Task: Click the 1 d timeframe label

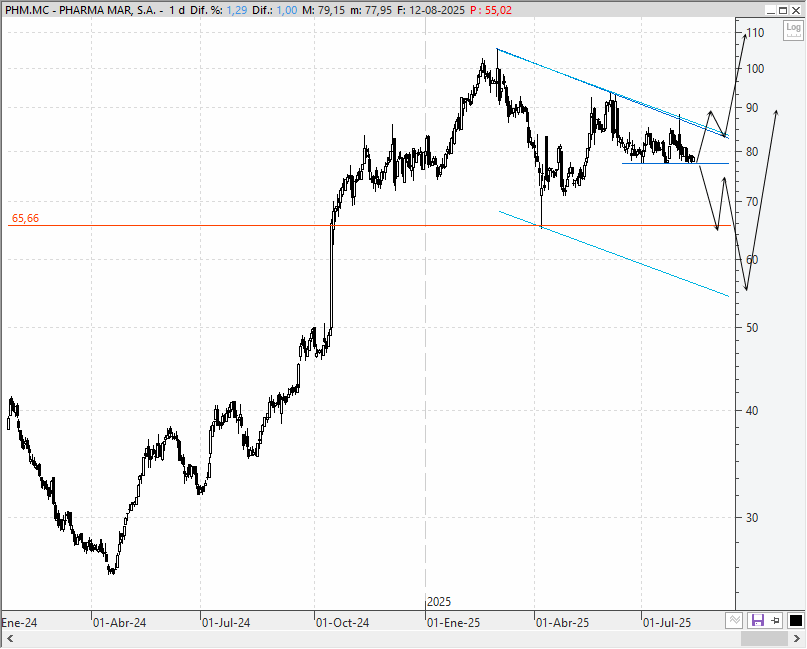Action: [177, 10]
